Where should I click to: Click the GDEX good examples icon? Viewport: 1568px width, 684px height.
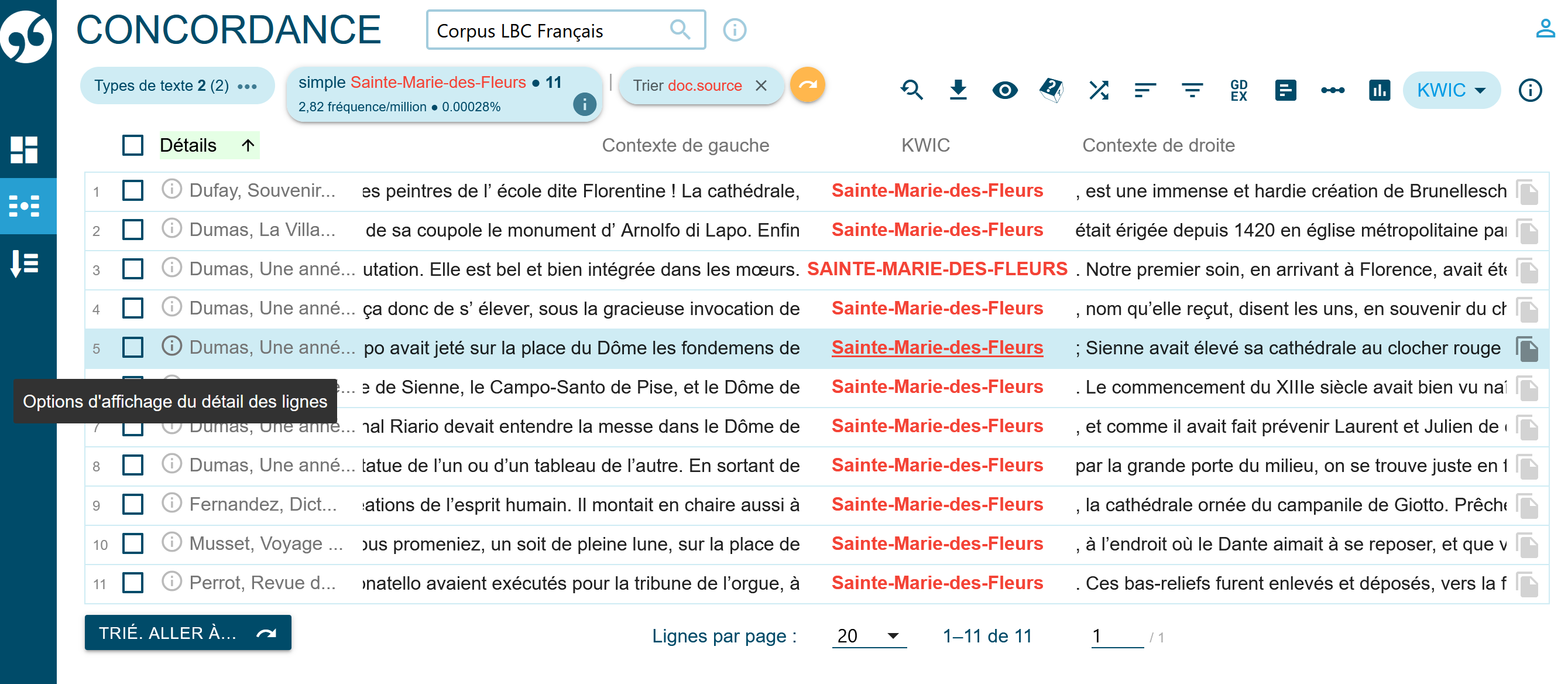tap(1238, 90)
